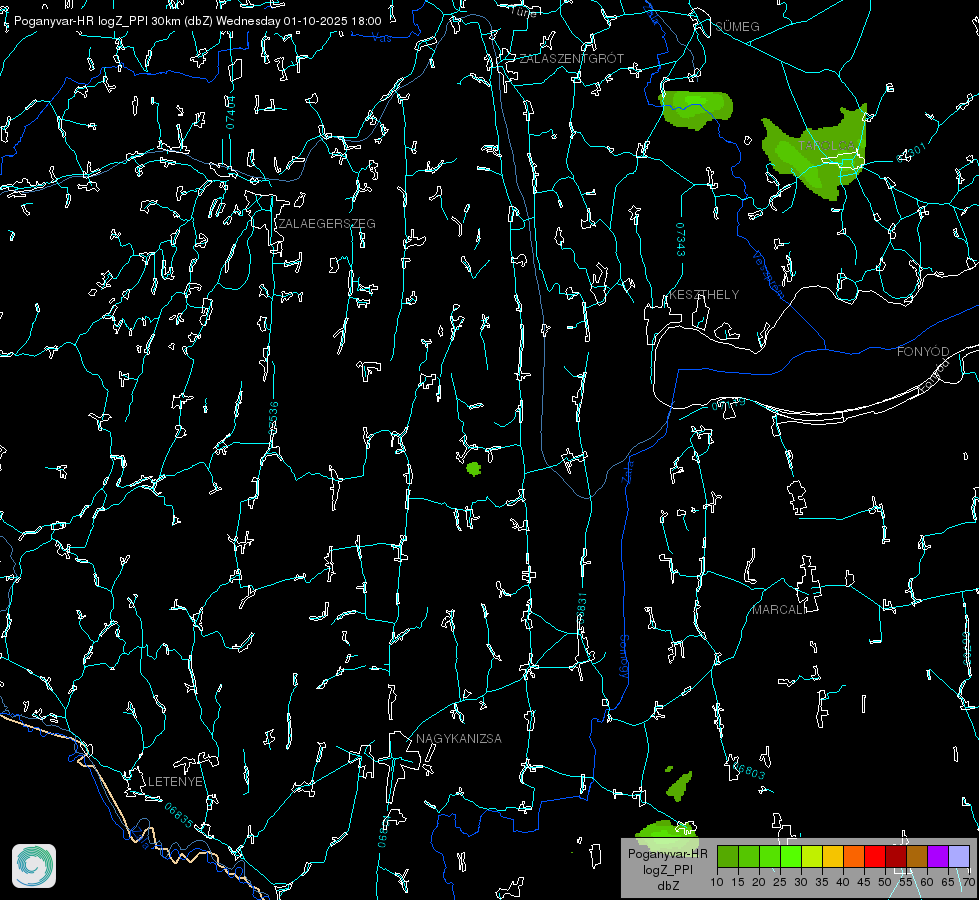Click the road number label 07404
The image size is (979, 900).
coord(231,112)
